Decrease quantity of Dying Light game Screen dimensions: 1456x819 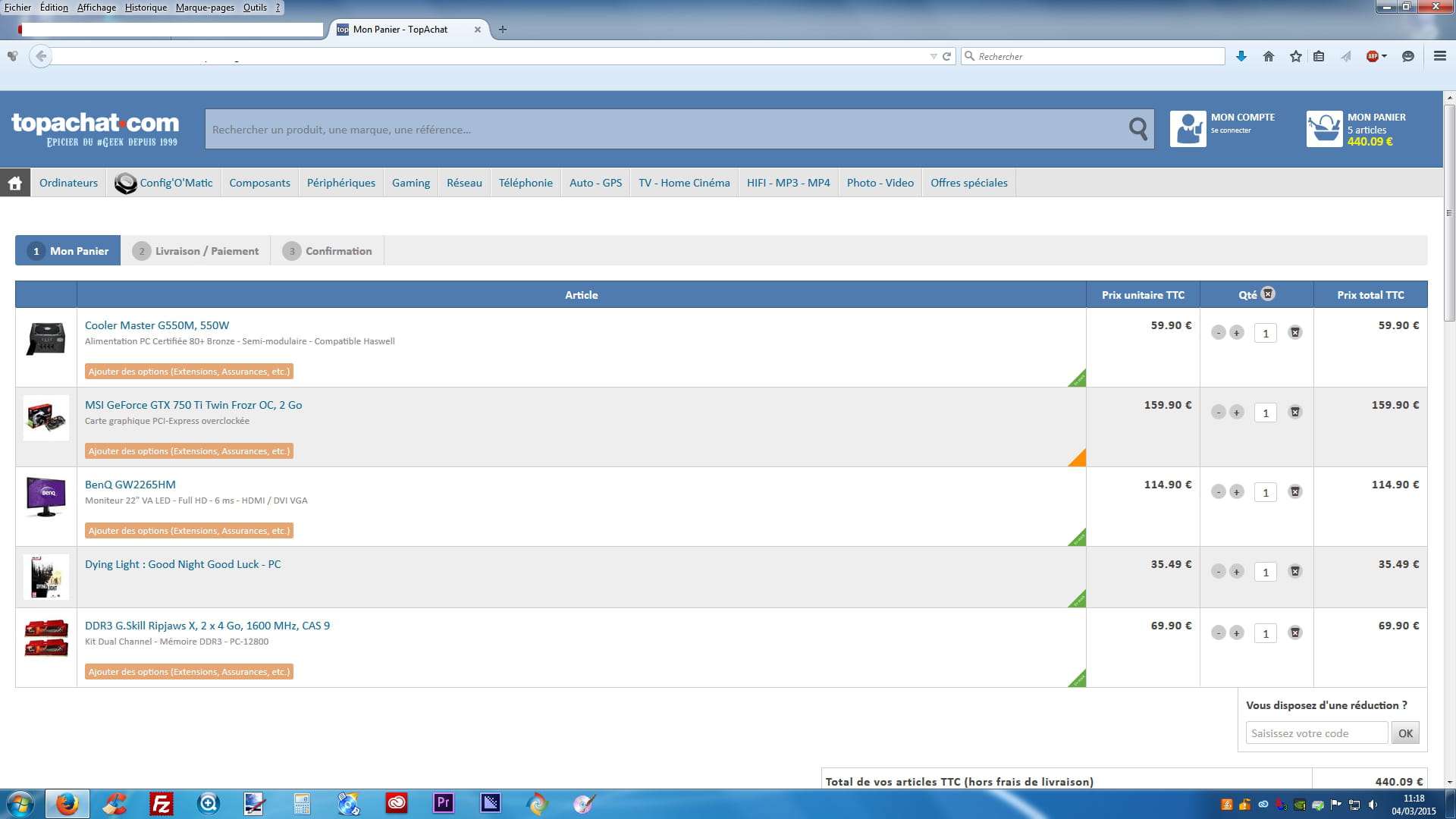(1219, 572)
